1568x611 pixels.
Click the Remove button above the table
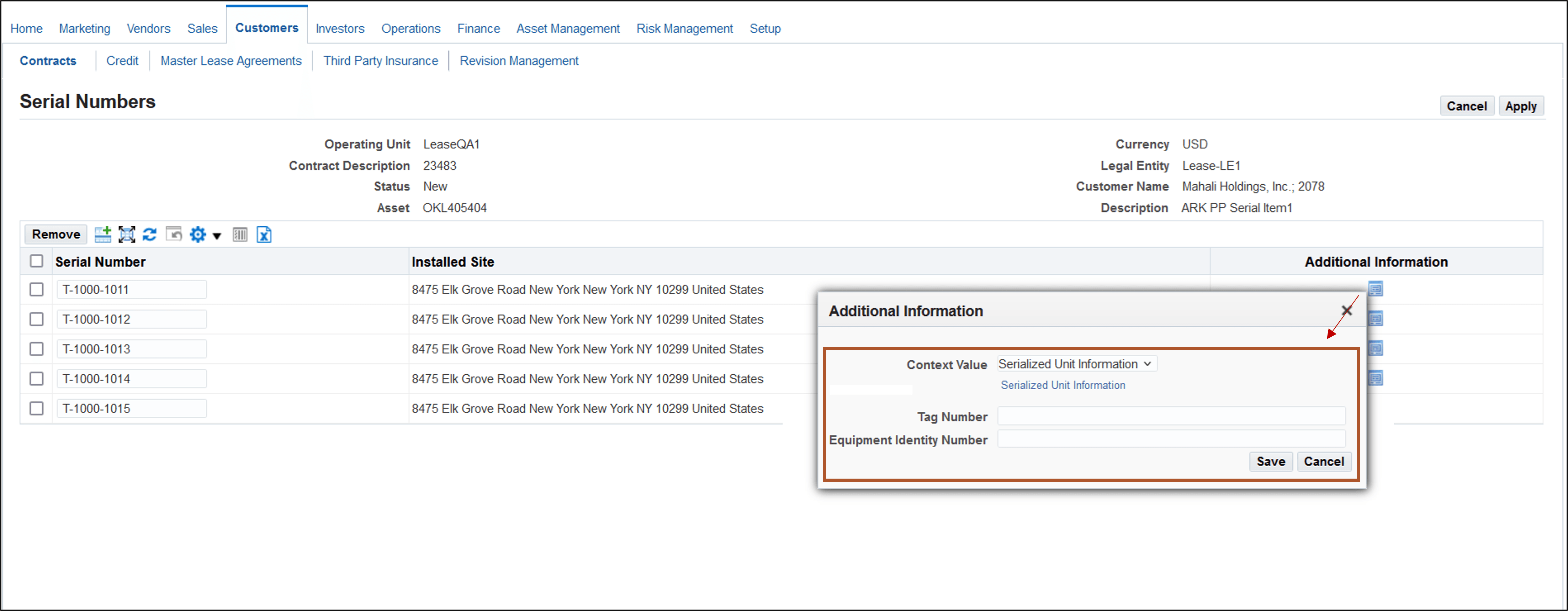pos(56,235)
